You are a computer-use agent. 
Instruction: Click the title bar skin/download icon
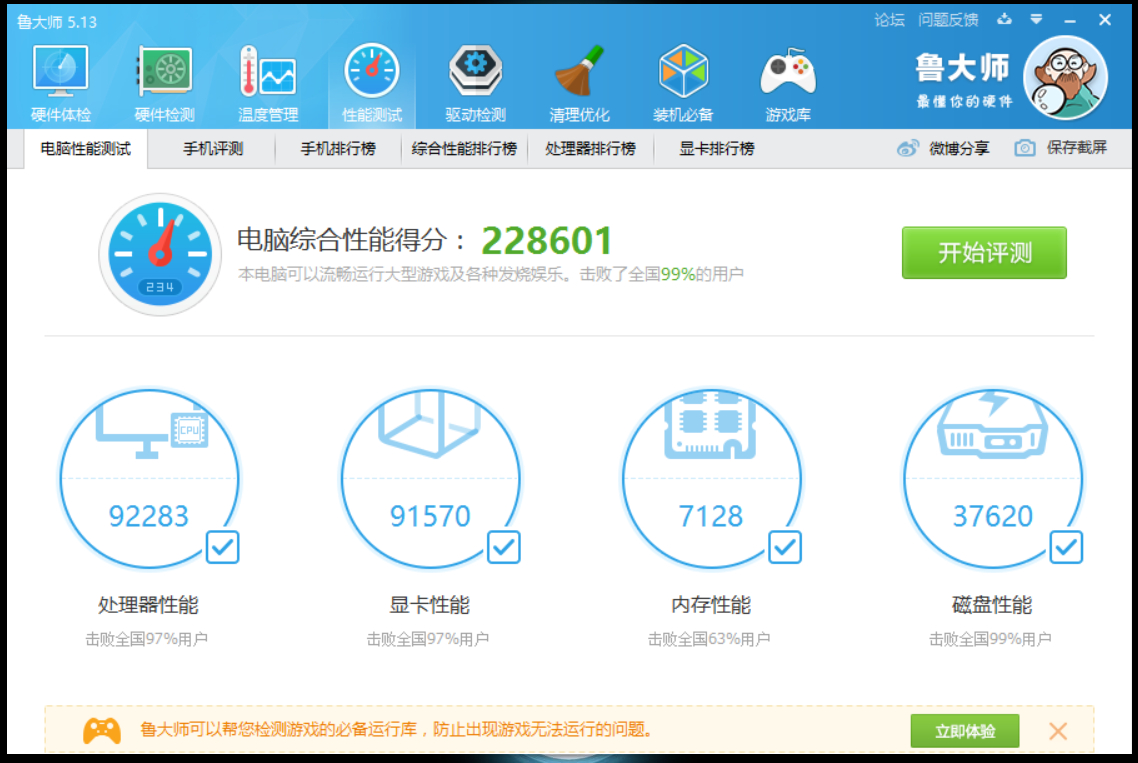point(1004,20)
